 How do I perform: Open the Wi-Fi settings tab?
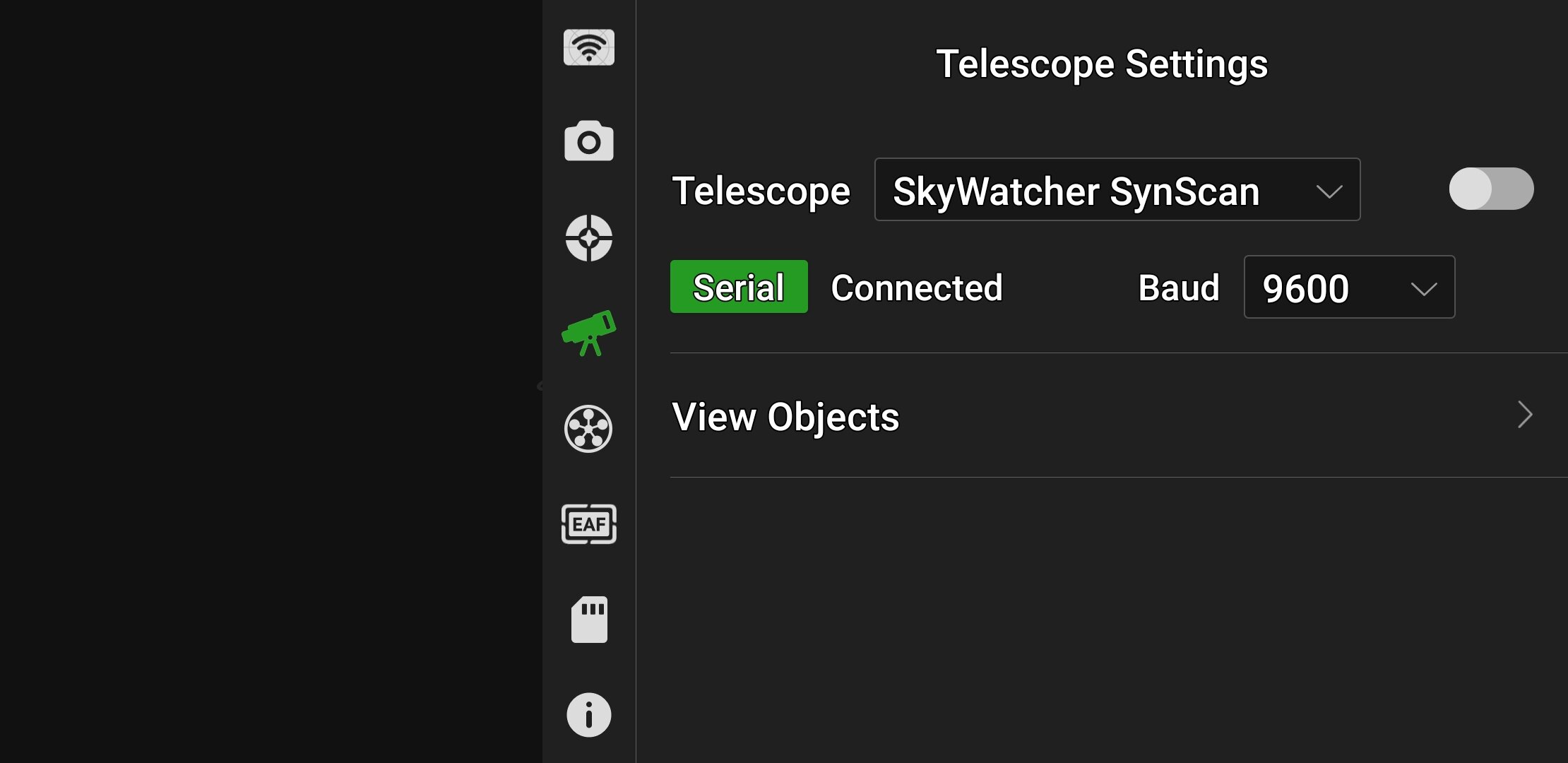pos(588,47)
